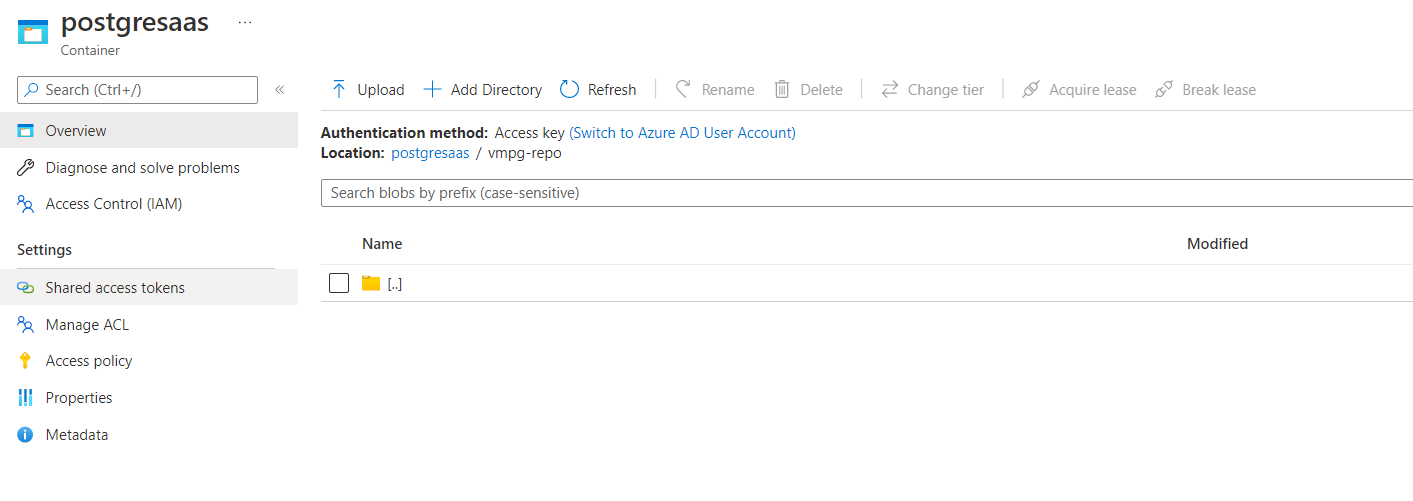The height and width of the screenshot is (501, 1413).
Task: Click the Change tier arrows icon
Action: pos(889,89)
